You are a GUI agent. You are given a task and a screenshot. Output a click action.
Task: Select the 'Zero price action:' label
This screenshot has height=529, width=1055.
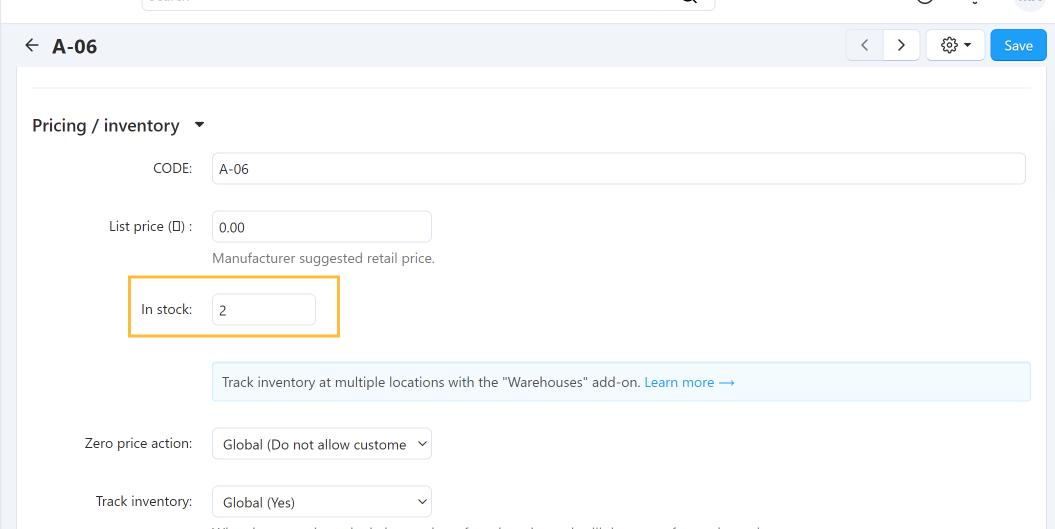138,444
